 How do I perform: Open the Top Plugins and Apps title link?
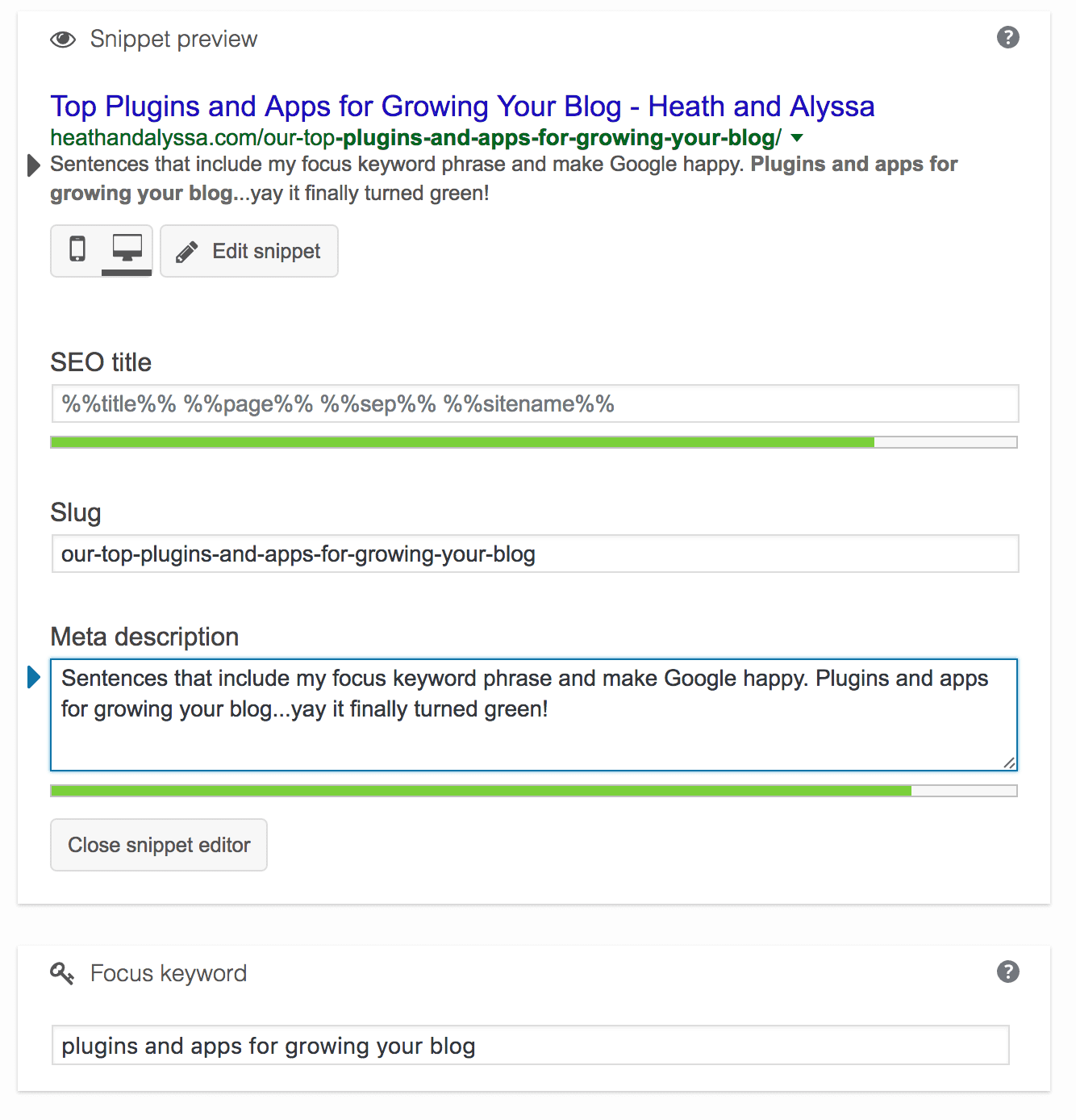[462, 106]
